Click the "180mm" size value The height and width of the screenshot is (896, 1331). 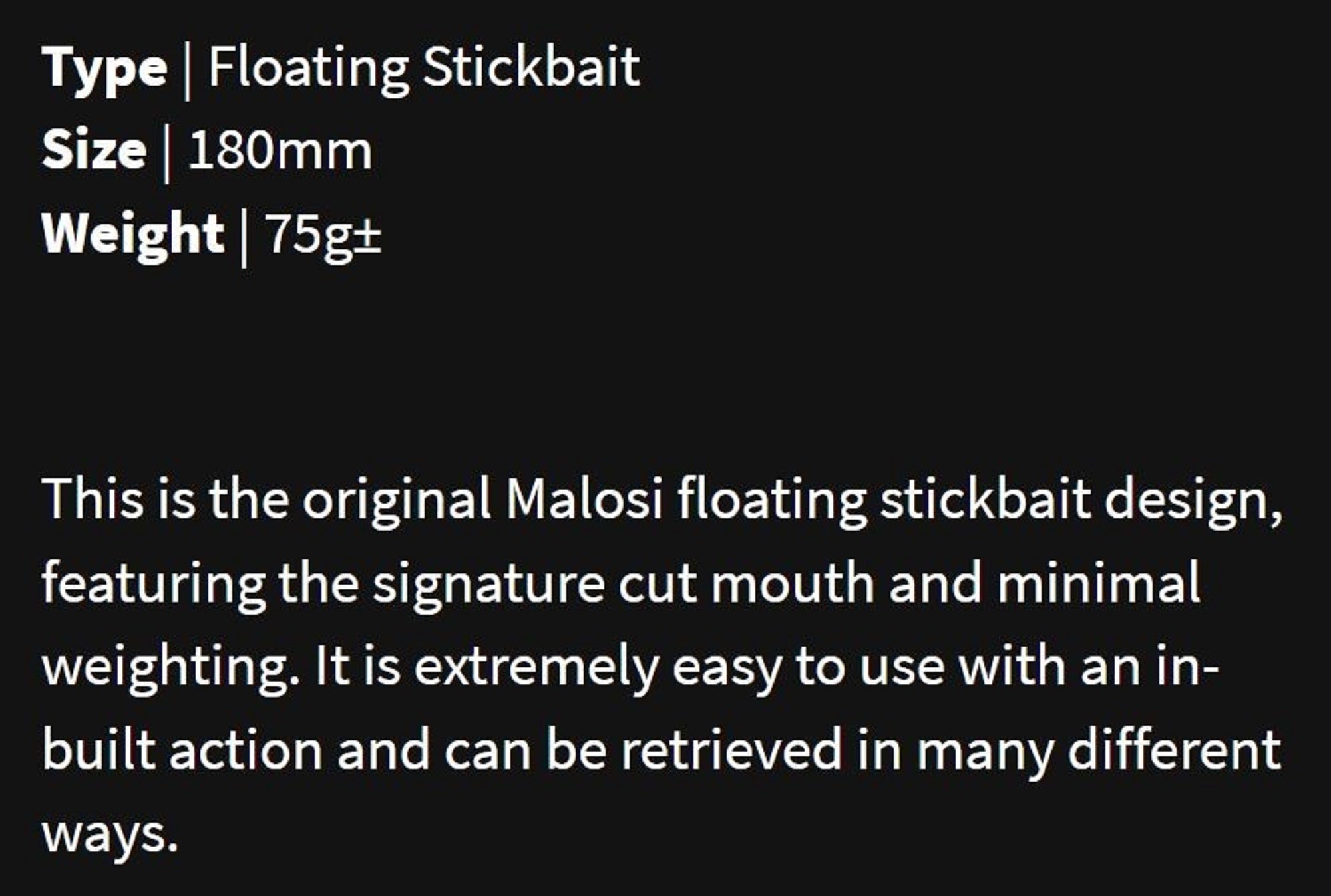click(280, 150)
